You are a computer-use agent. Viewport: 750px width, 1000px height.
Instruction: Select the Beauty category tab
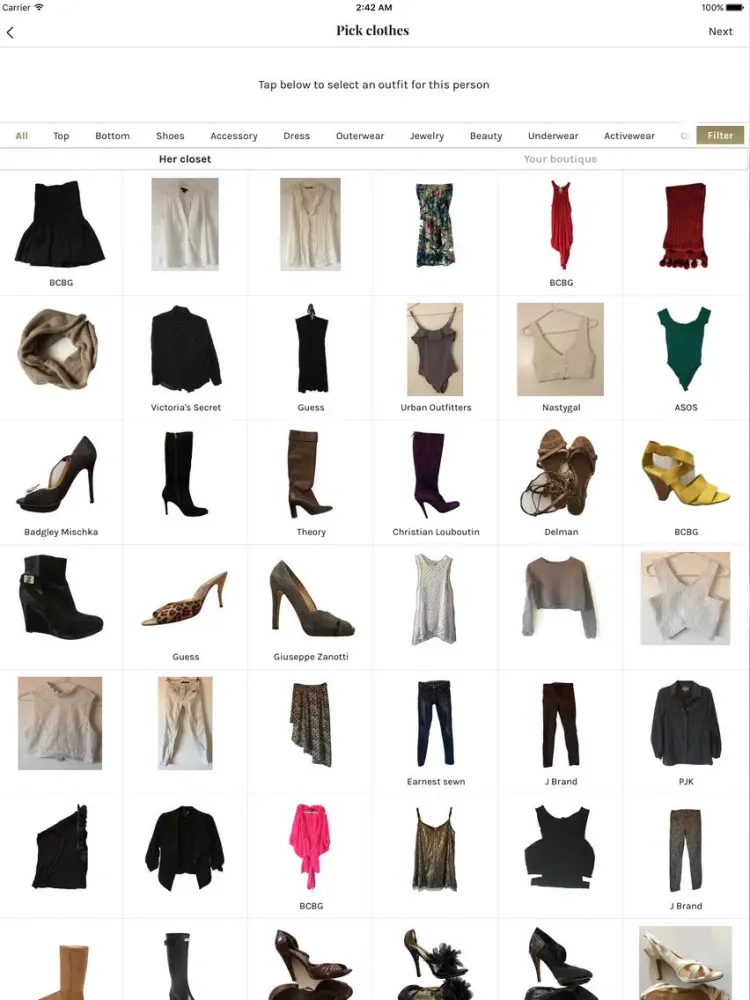[x=486, y=136]
